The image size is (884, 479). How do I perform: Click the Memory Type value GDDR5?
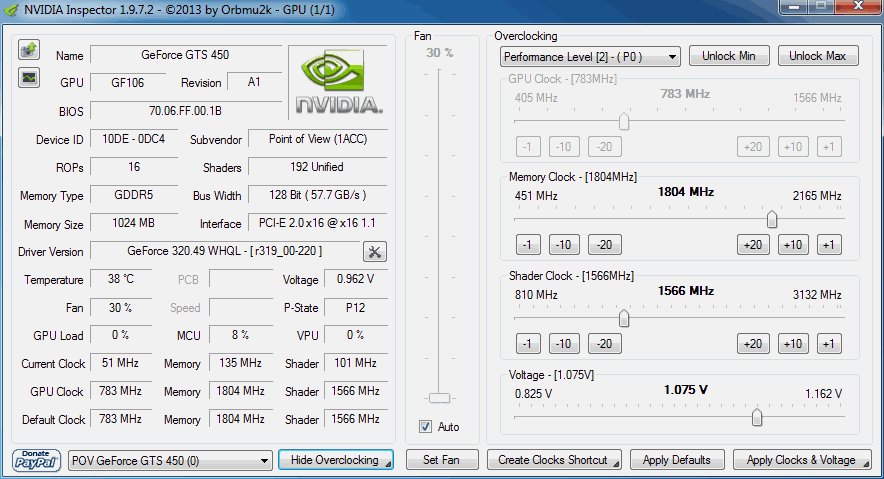tap(134, 195)
